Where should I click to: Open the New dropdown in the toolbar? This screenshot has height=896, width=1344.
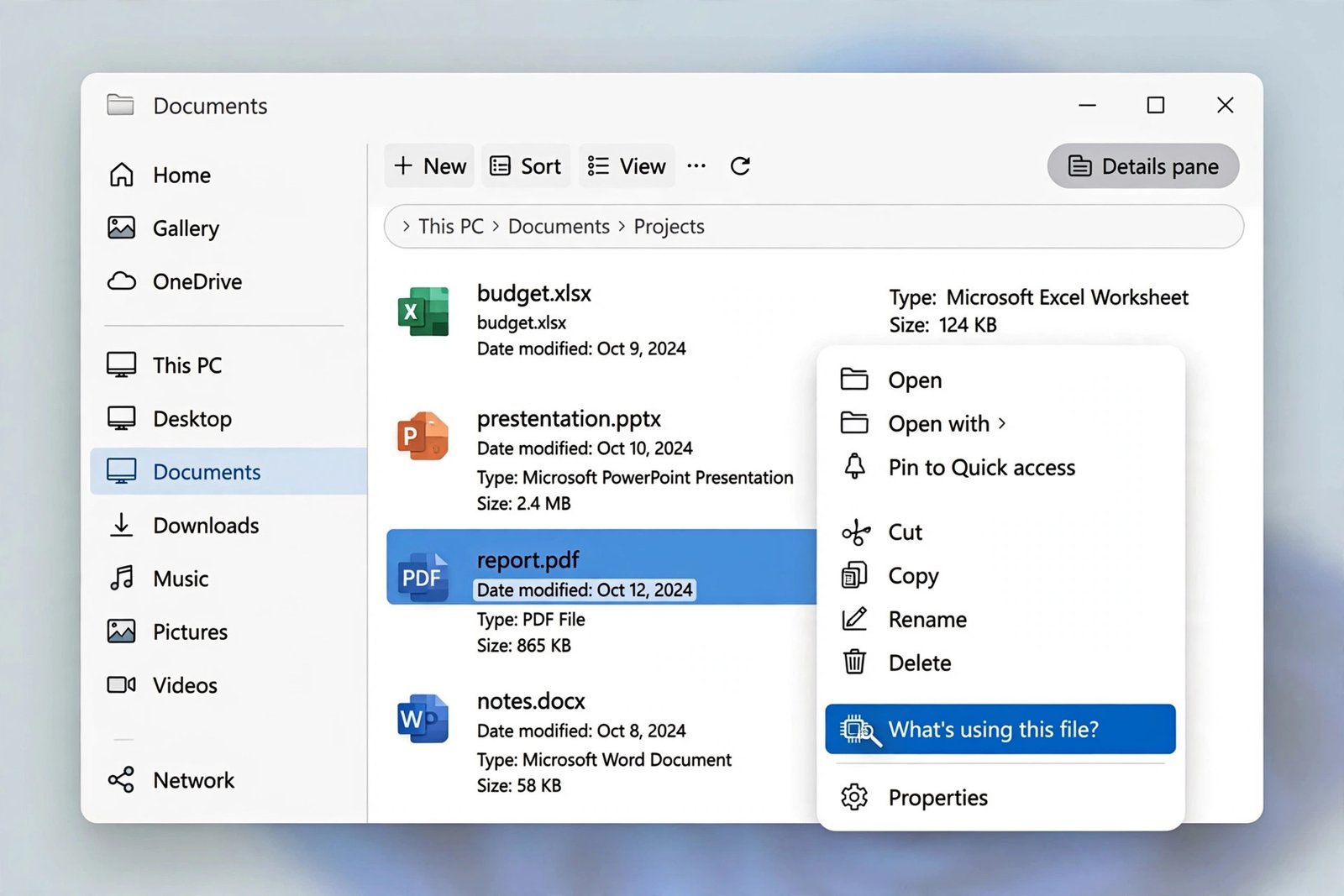click(429, 166)
